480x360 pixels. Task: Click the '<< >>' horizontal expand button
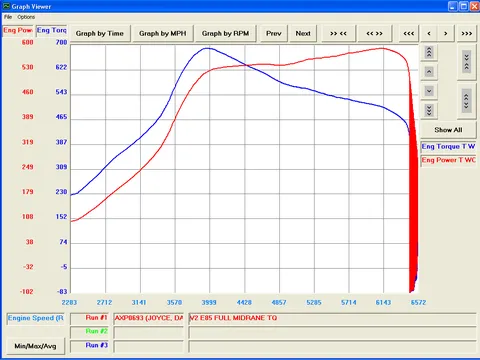374,33
